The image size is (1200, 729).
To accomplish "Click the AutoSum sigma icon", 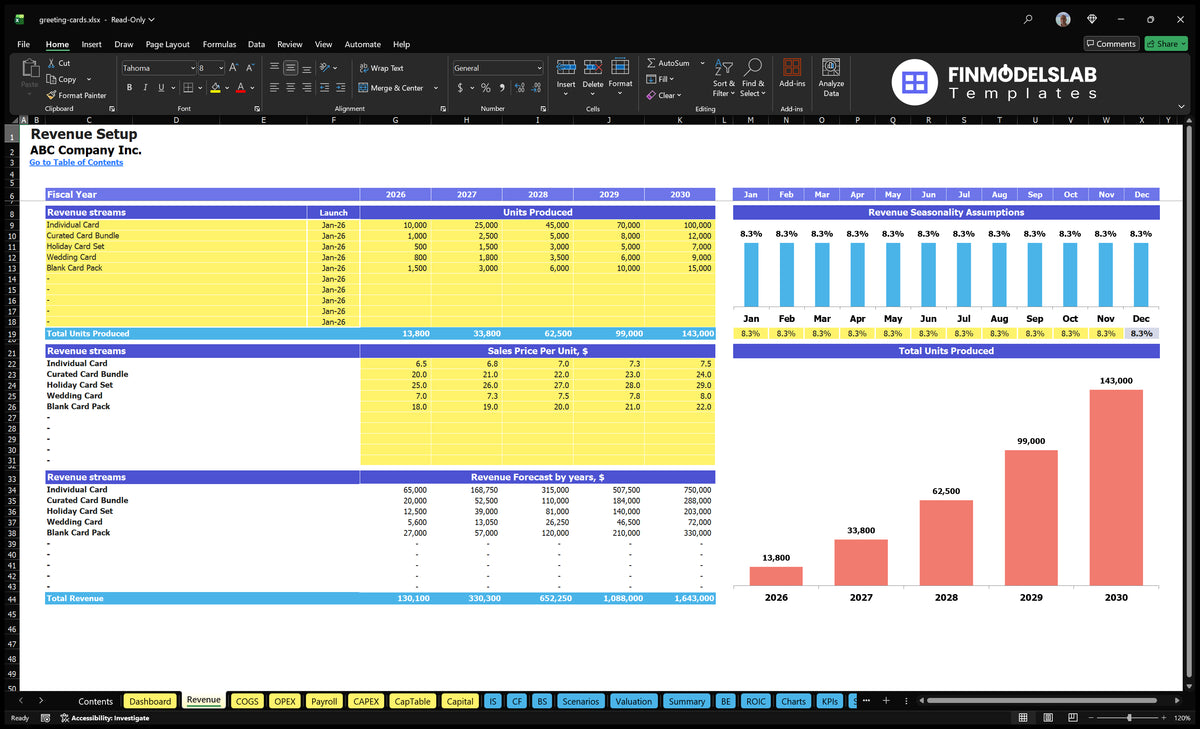I will point(651,63).
